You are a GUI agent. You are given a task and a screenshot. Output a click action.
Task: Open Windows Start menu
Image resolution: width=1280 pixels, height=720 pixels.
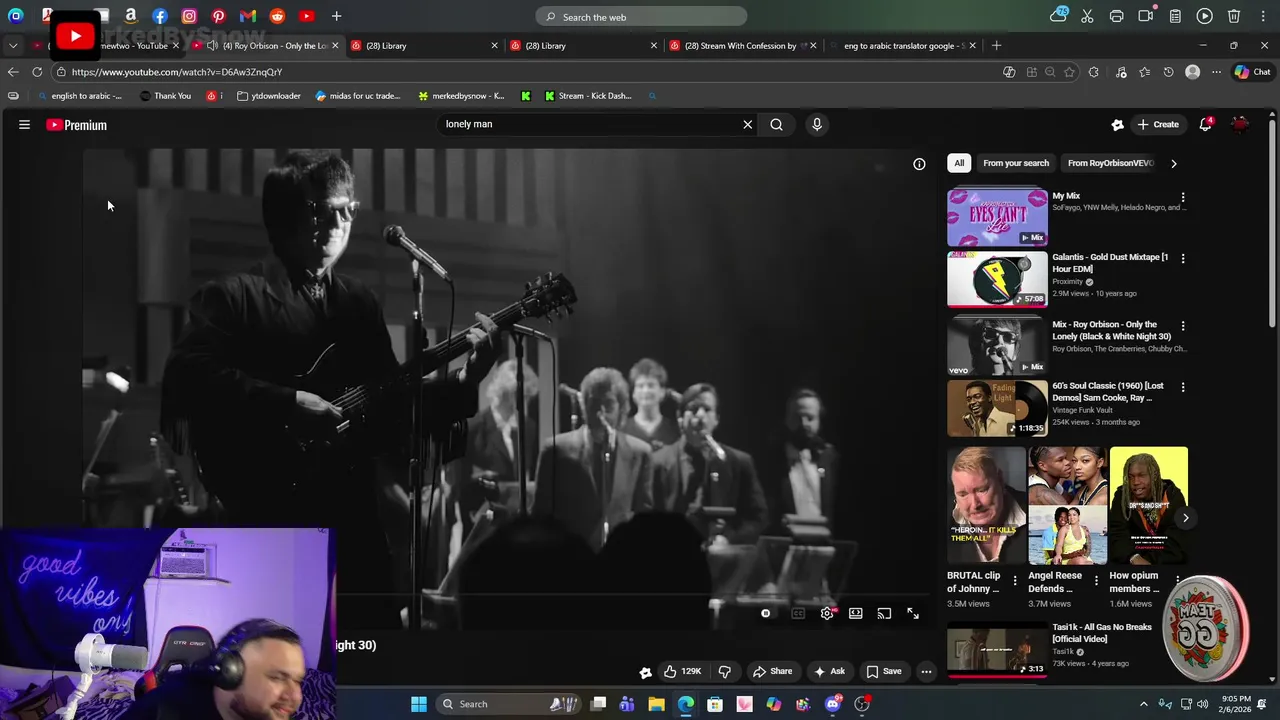(419, 704)
